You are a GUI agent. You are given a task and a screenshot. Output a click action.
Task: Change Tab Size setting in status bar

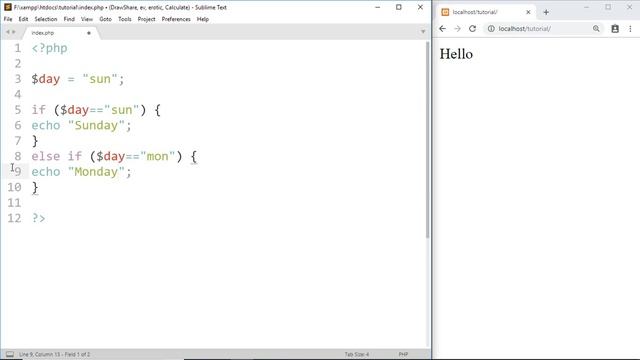(x=356, y=354)
